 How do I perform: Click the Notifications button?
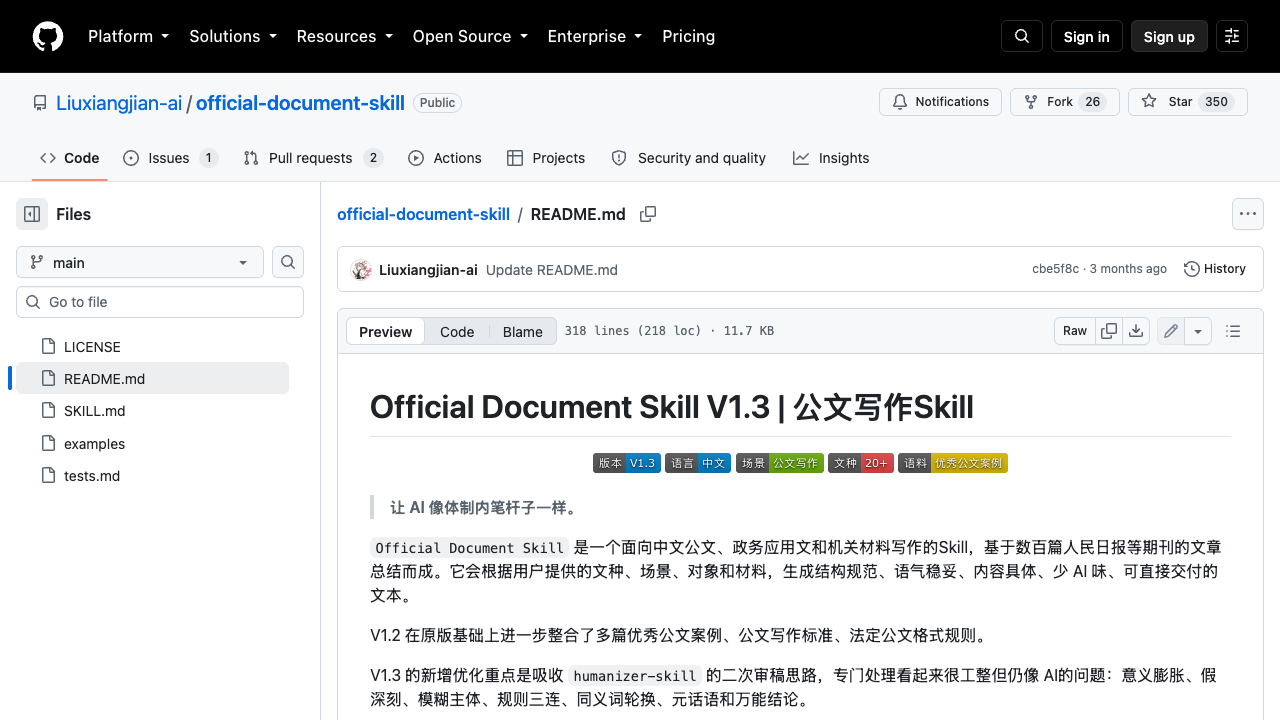tap(940, 102)
